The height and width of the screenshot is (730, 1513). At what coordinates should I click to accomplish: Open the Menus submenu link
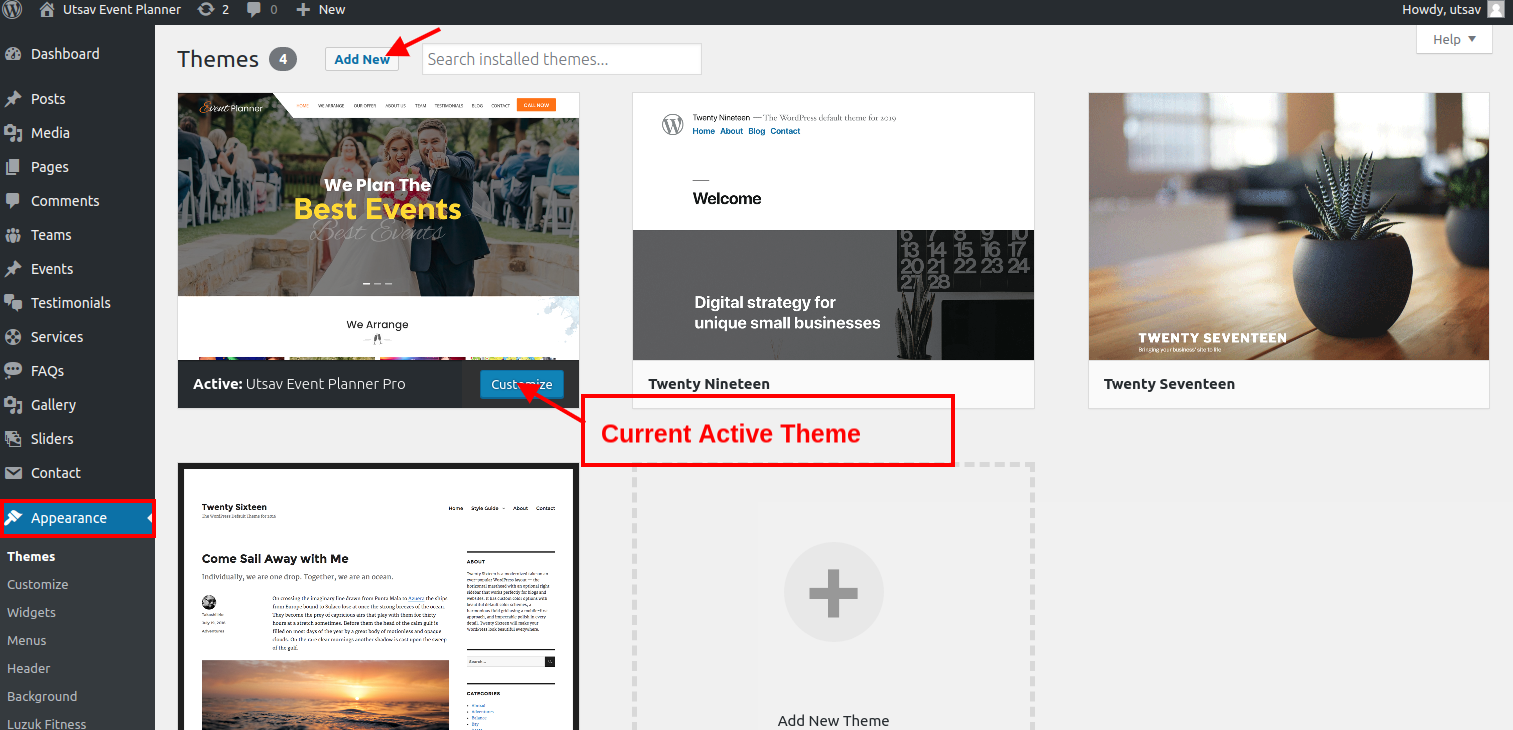(x=27, y=640)
